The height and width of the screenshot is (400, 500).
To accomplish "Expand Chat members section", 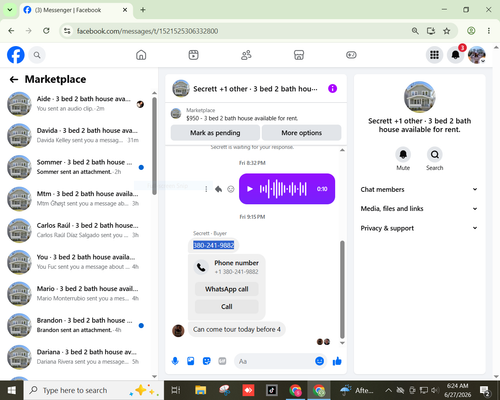I will click(x=419, y=189).
